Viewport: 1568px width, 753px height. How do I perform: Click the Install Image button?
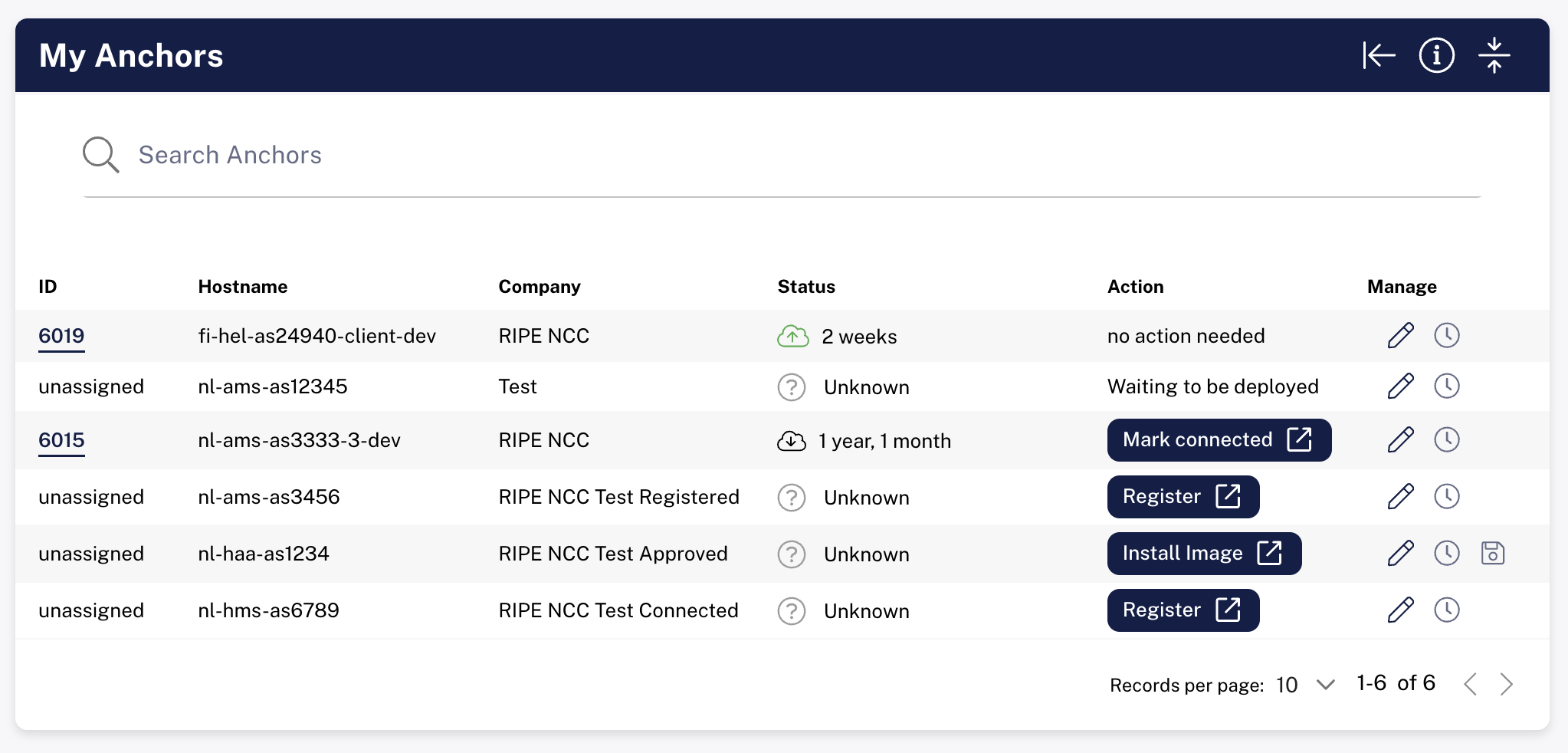click(x=1204, y=554)
